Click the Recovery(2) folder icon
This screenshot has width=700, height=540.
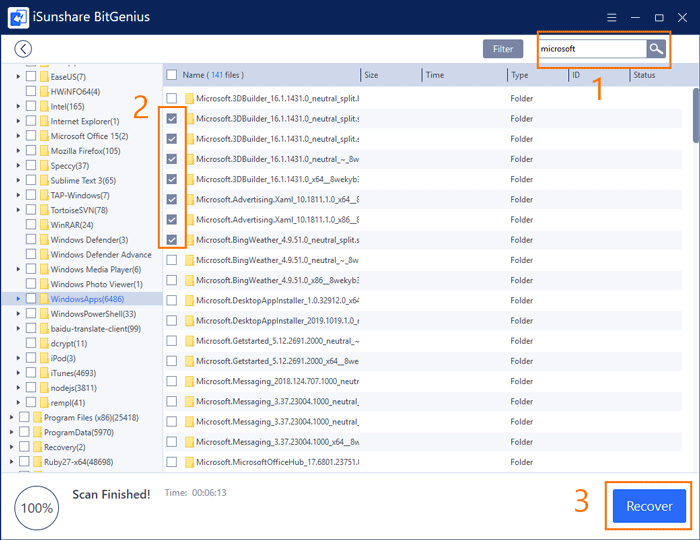(38, 447)
